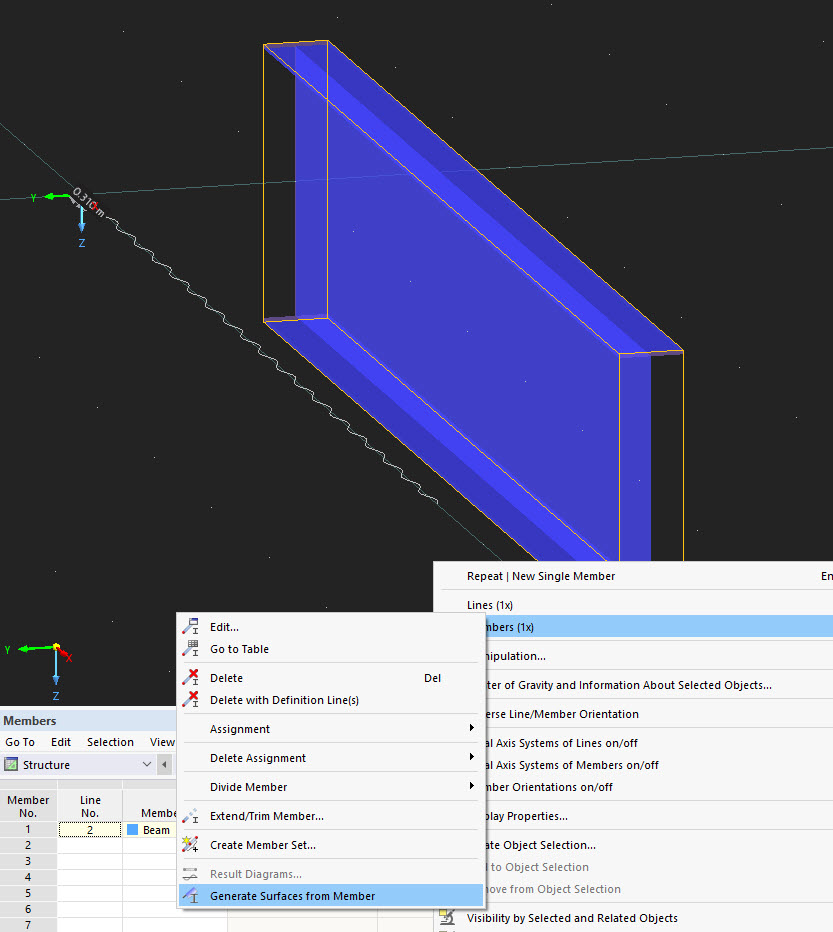
Task: Click Visibility by Selected and Related Objects icon
Action: coord(447,917)
